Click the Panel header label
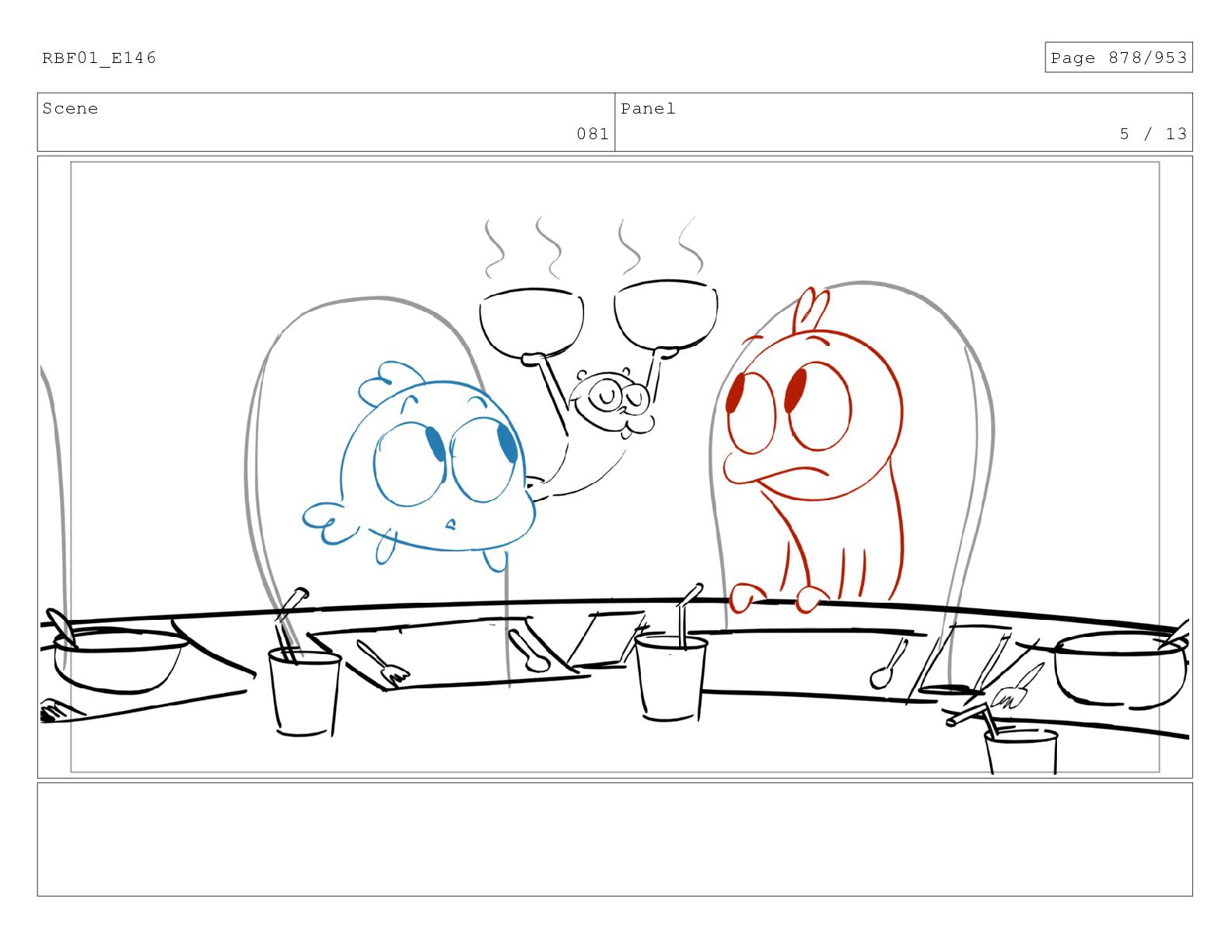The image size is (1232, 952). 648,109
